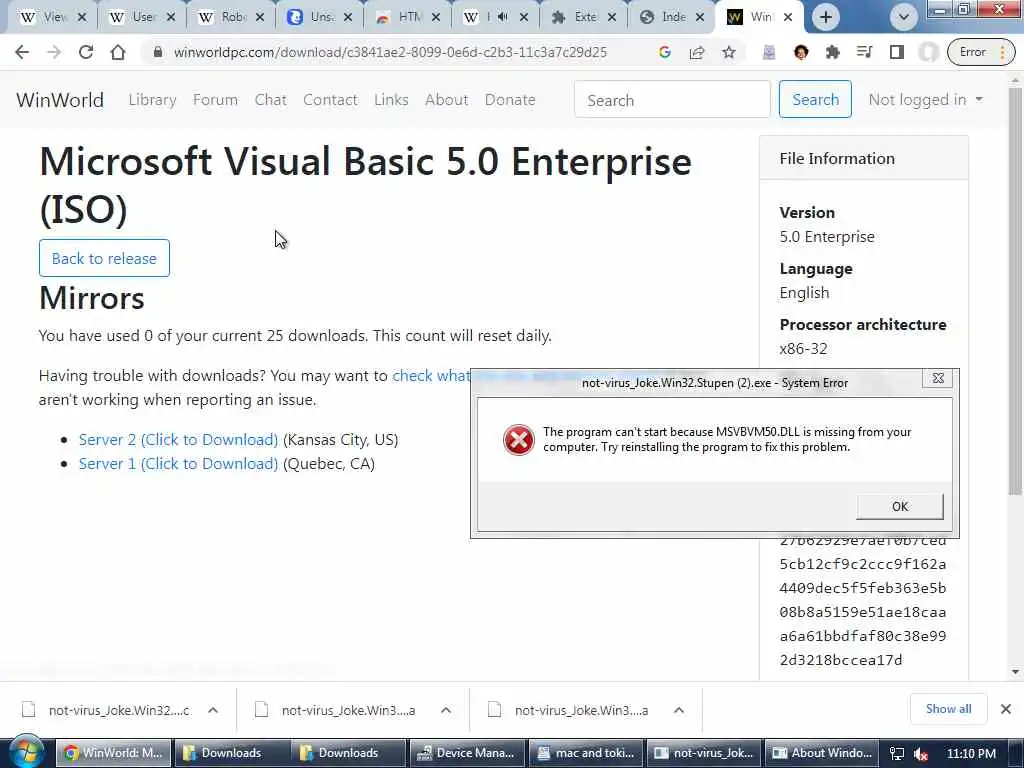Switch to the Index tab
The height and width of the screenshot is (768, 1024).
[x=672, y=18]
